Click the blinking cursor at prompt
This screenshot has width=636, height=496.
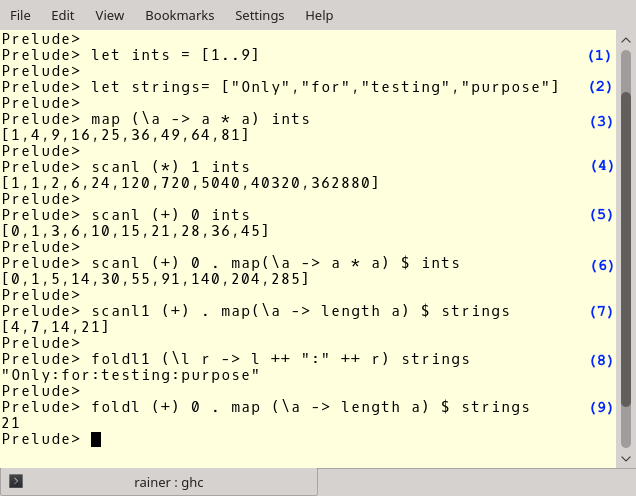pyautogui.click(x=96, y=439)
